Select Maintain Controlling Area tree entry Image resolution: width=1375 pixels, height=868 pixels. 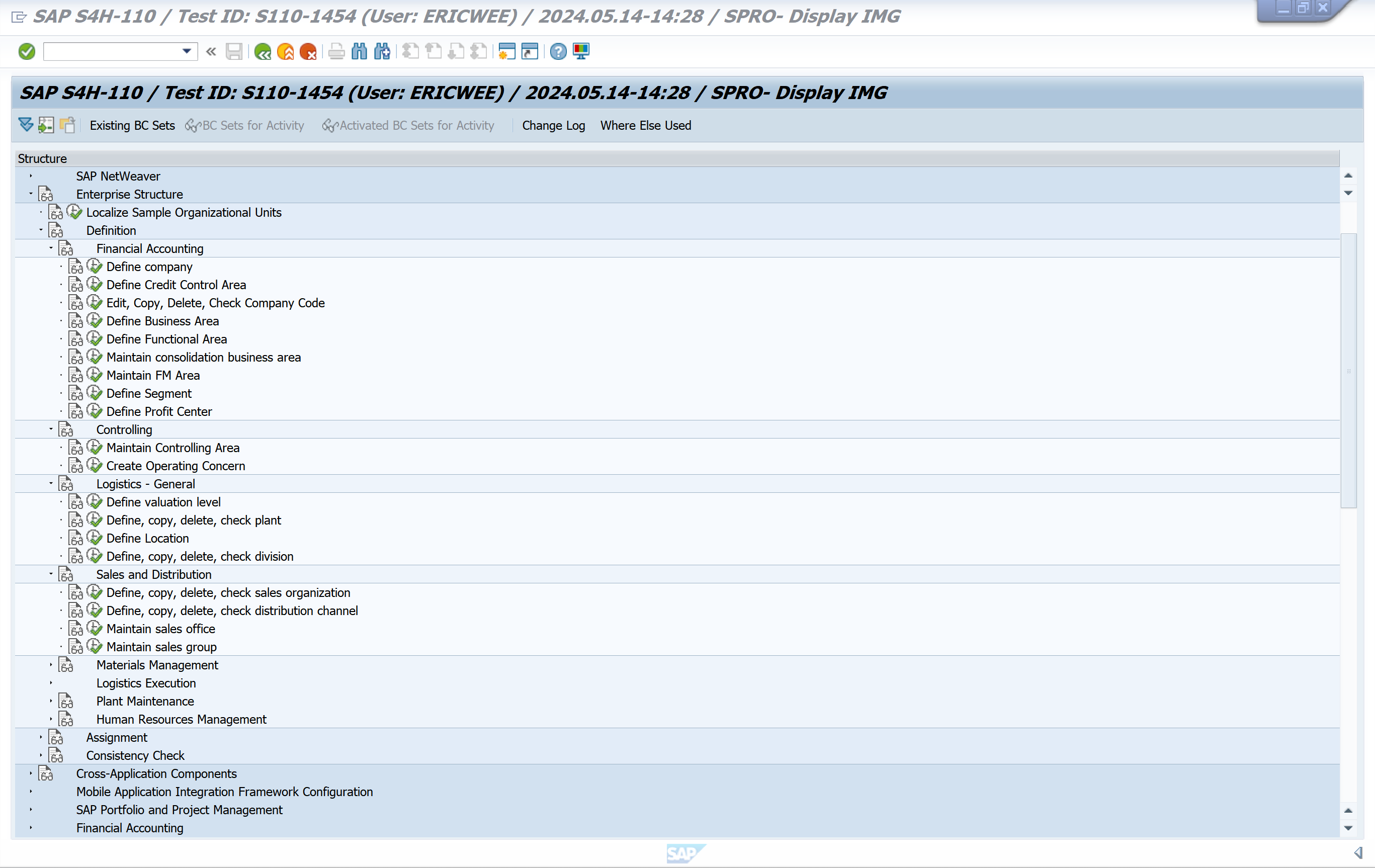coord(173,448)
